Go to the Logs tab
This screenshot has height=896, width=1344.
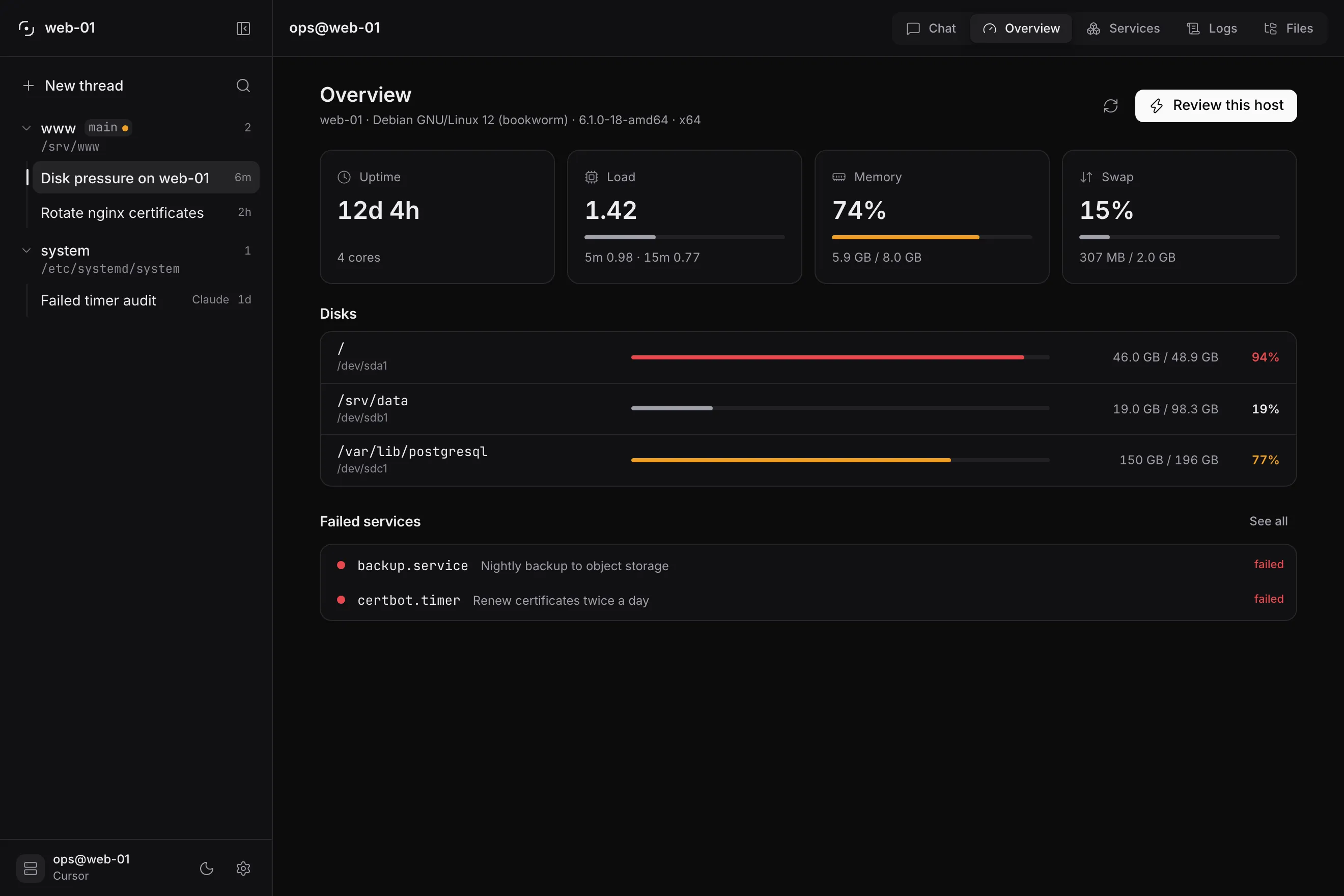(1212, 29)
